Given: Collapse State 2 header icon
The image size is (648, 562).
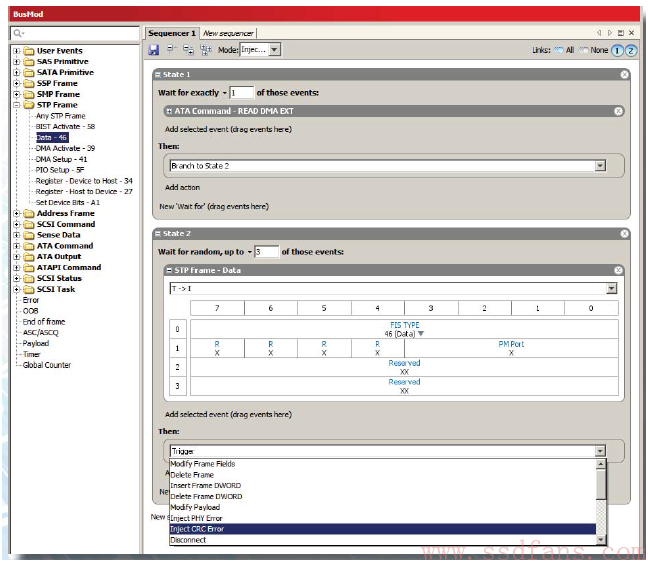Looking at the screenshot, I should point(157,234).
